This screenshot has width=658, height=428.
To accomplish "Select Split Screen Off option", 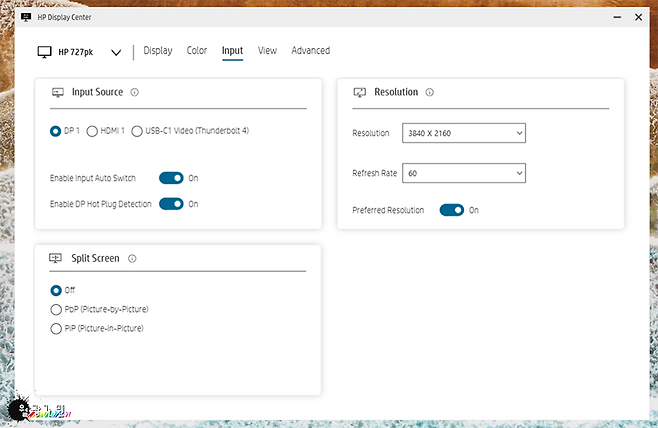I will [x=56, y=290].
